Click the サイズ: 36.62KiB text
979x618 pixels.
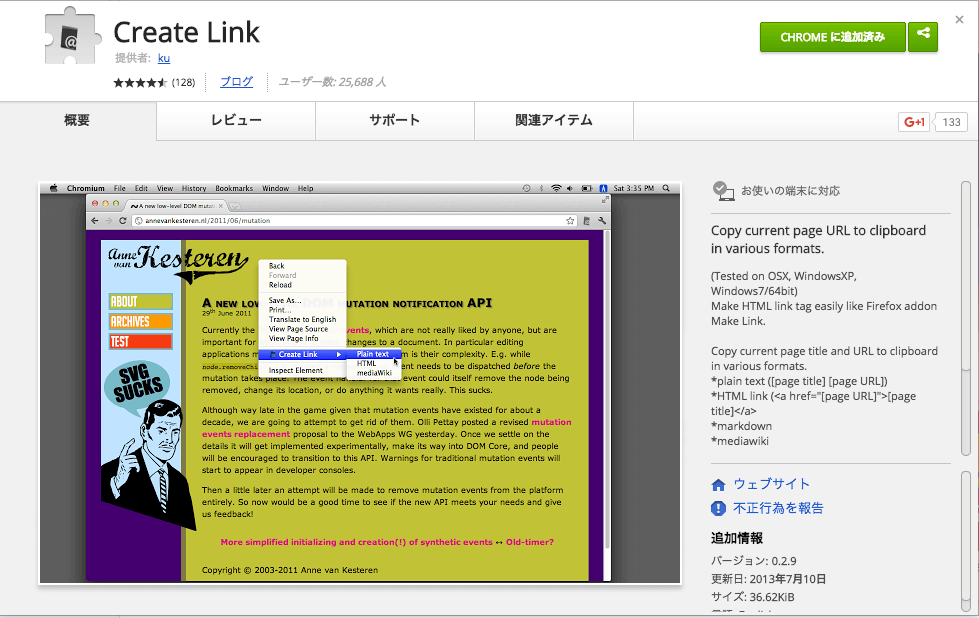coord(752,597)
